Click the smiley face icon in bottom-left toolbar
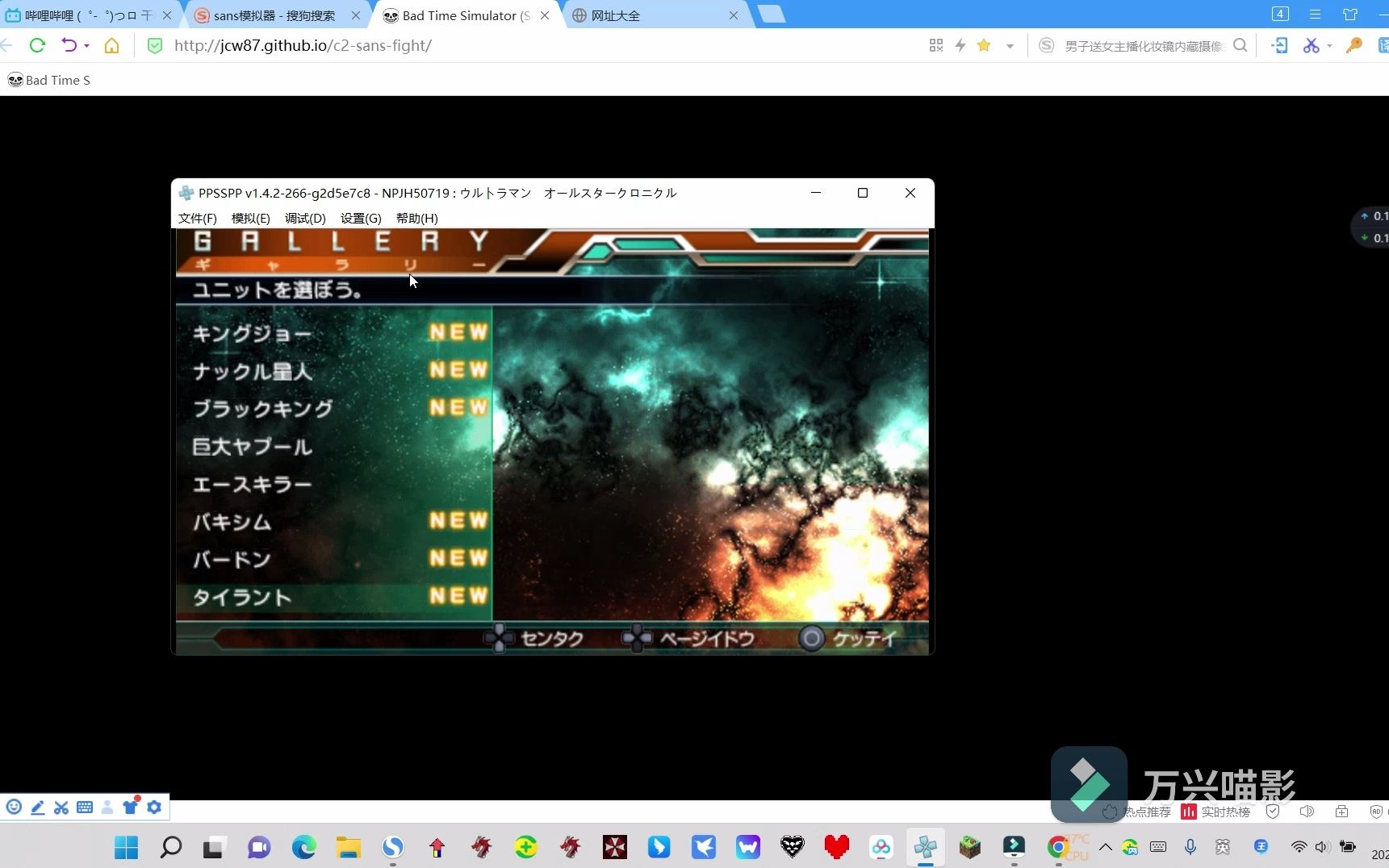Screen dimensions: 1389x868 [x=14, y=807]
